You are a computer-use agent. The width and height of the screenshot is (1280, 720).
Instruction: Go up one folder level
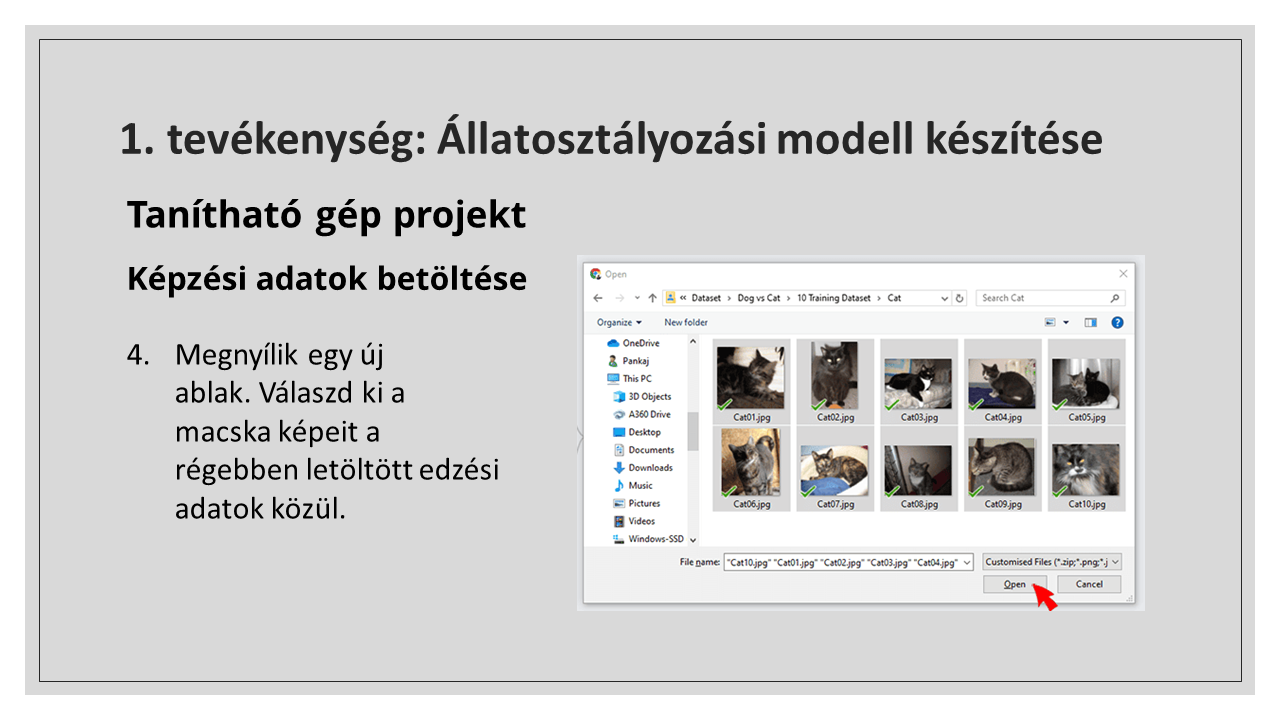click(653, 298)
